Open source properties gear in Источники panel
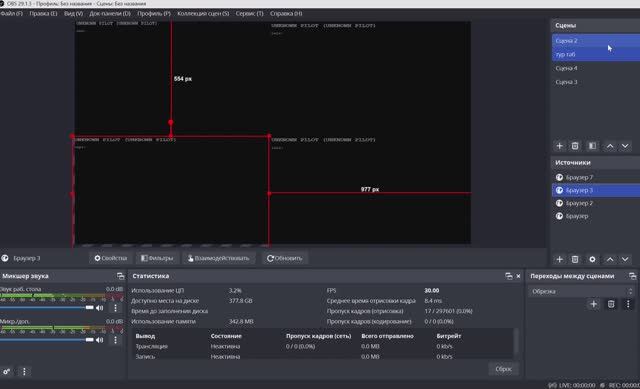Image resolution: width=640 pixels, height=389 pixels. coord(592,259)
